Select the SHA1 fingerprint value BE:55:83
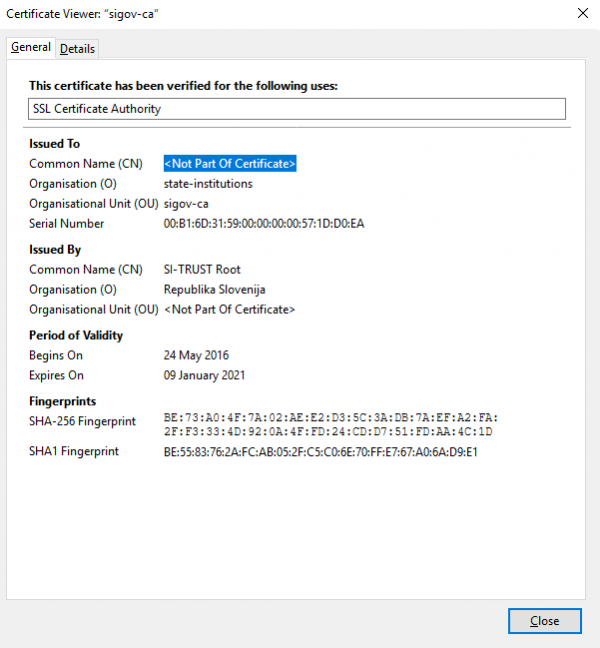This screenshot has width=600, height=648. click(x=320, y=452)
